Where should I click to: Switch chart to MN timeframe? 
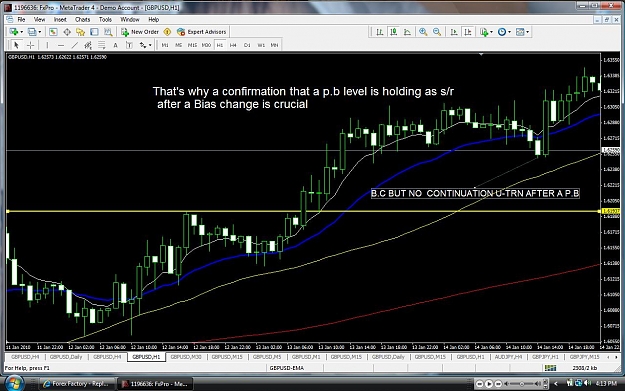click(274, 45)
